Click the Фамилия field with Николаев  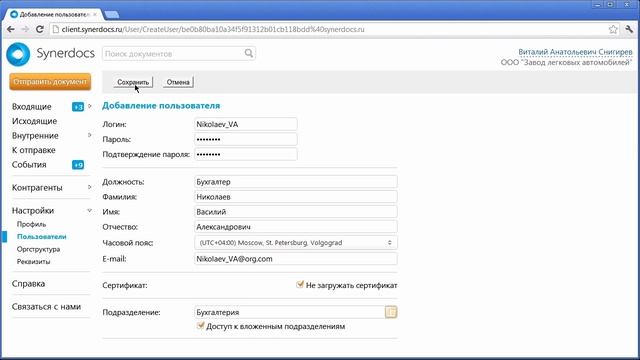[x=296, y=197]
